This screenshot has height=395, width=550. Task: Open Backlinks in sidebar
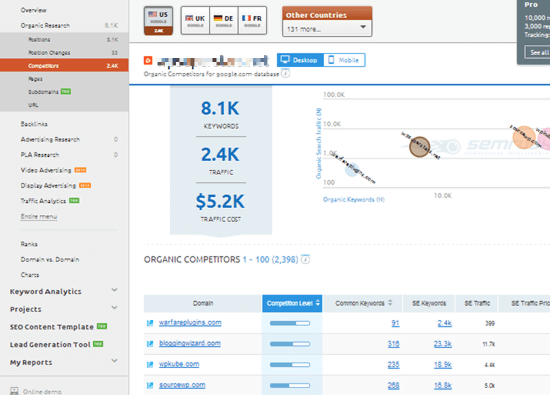pos(34,124)
